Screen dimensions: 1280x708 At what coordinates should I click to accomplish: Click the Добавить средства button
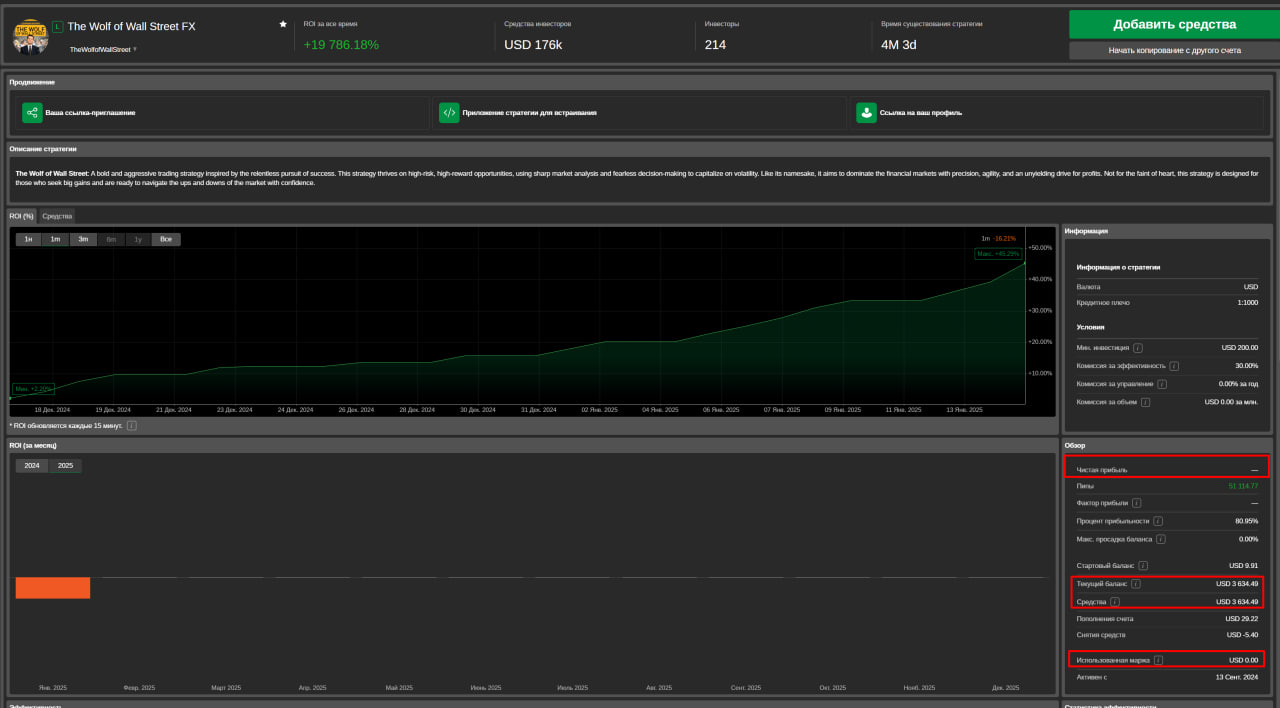click(1174, 25)
